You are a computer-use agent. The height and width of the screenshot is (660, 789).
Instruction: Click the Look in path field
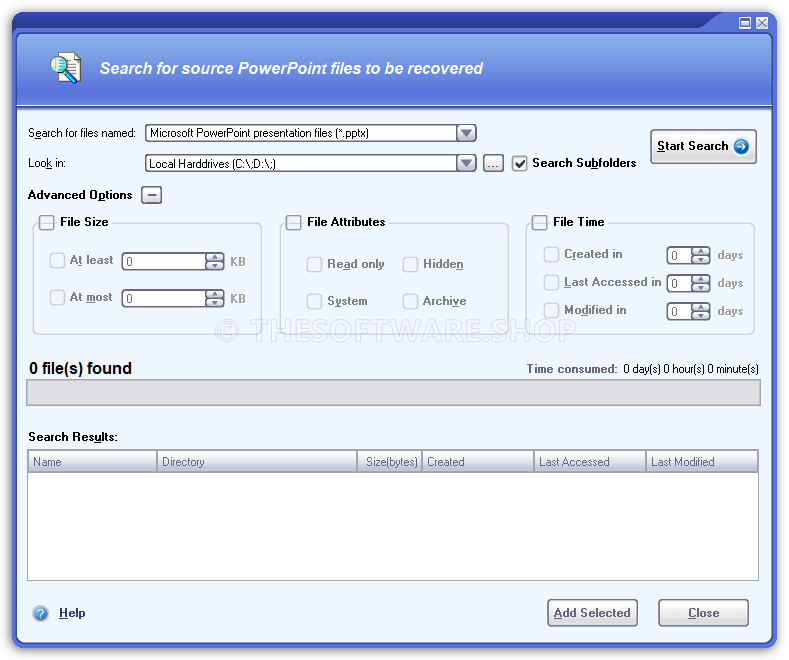[301, 163]
